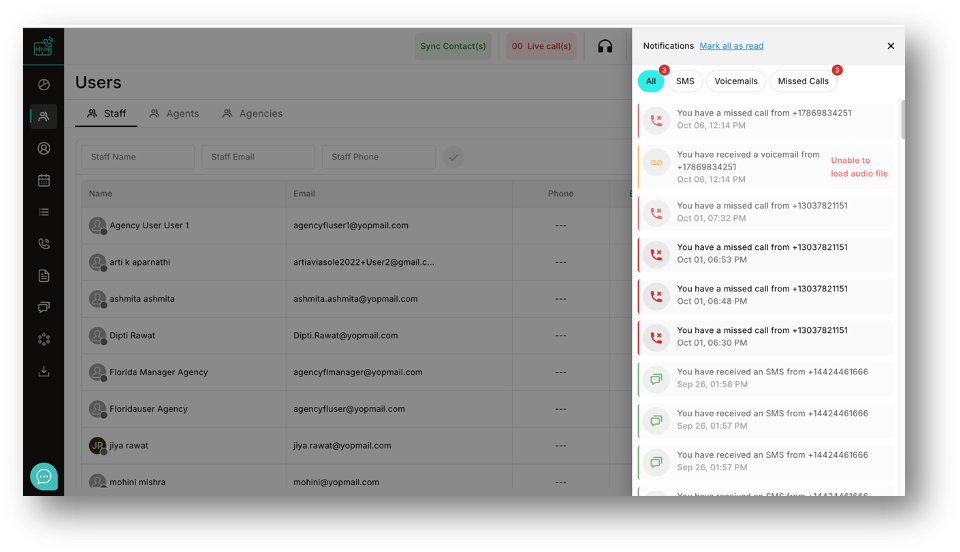960x552 pixels.
Task: Show only Missed Calls notifications
Action: coord(803,81)
